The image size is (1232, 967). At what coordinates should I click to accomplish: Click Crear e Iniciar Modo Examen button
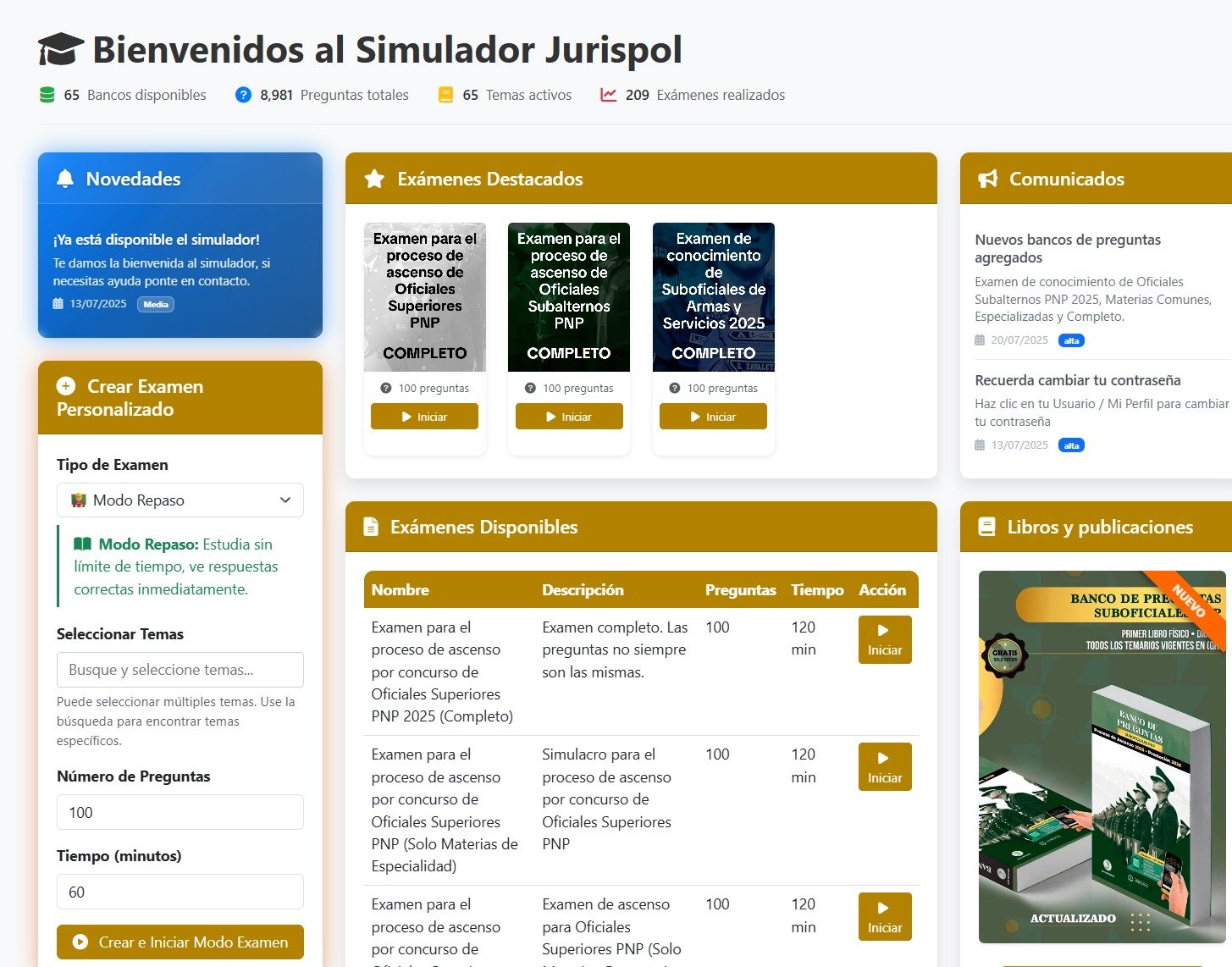[180, 942]
